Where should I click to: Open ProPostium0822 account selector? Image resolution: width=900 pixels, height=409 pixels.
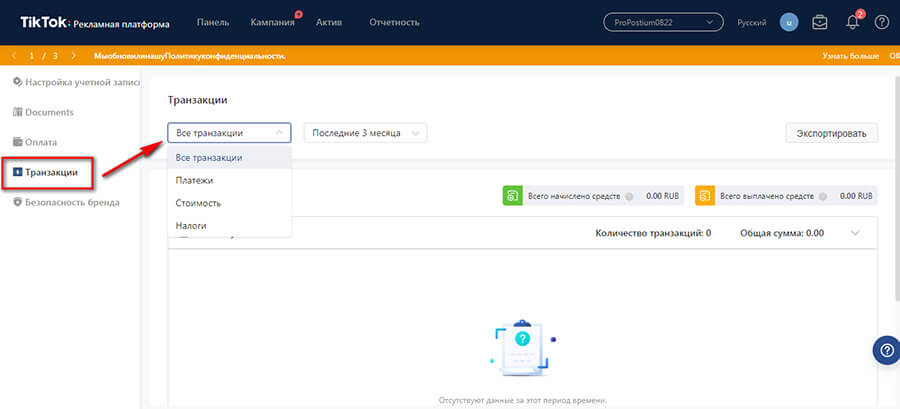pos(663,22)
